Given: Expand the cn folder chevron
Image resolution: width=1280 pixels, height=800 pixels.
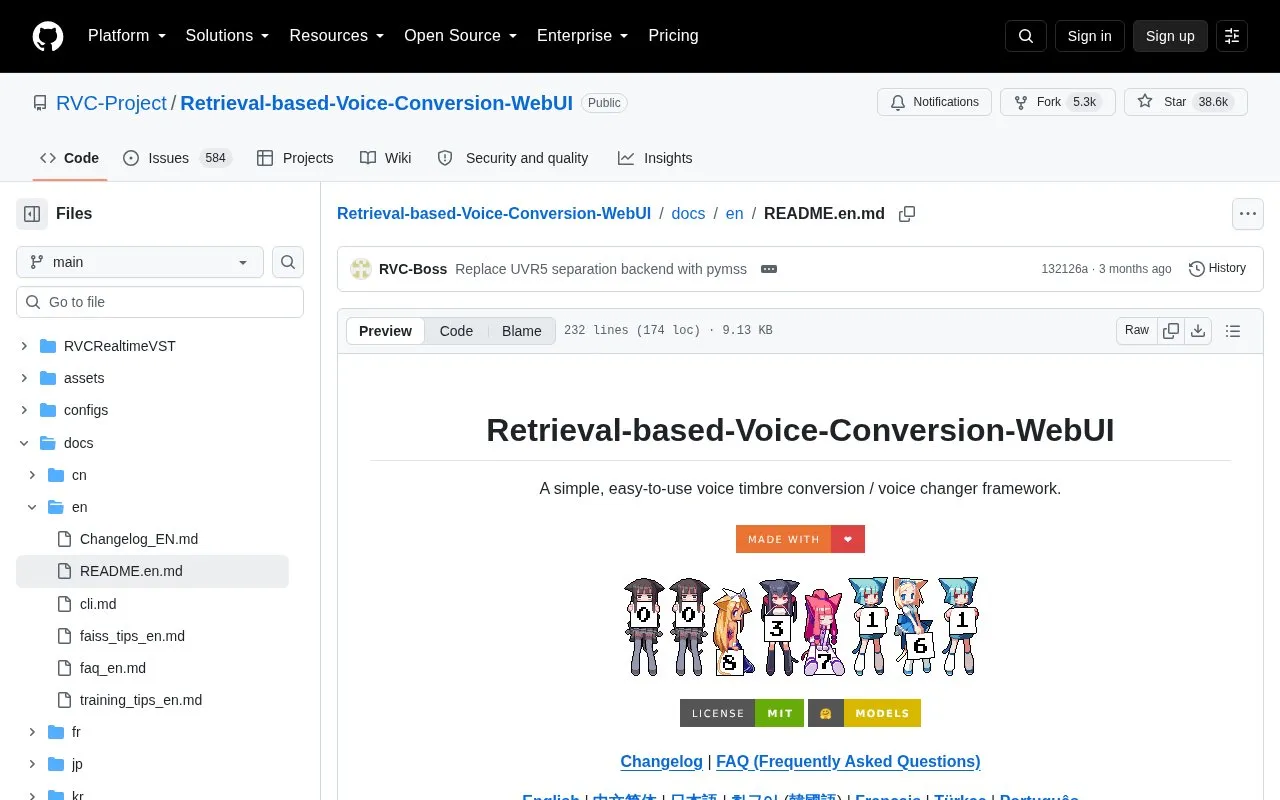Looking at the screenshot, I should coord(32,475).
